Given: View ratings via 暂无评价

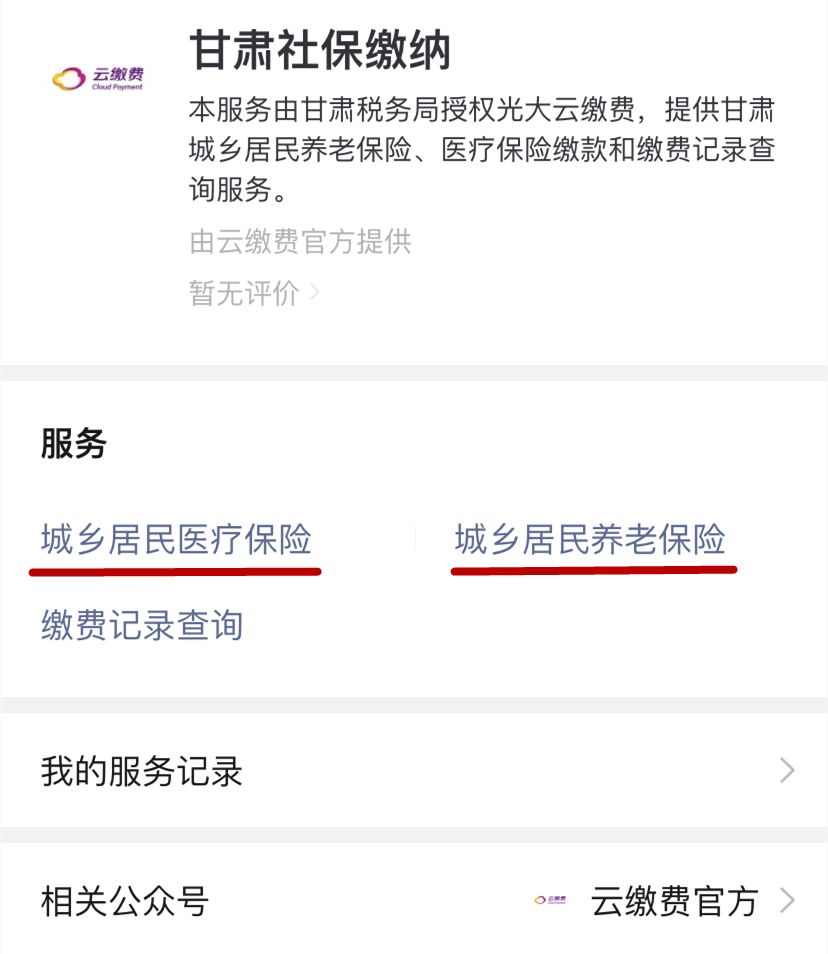Looking at the screenshot, I should point(244,293).
